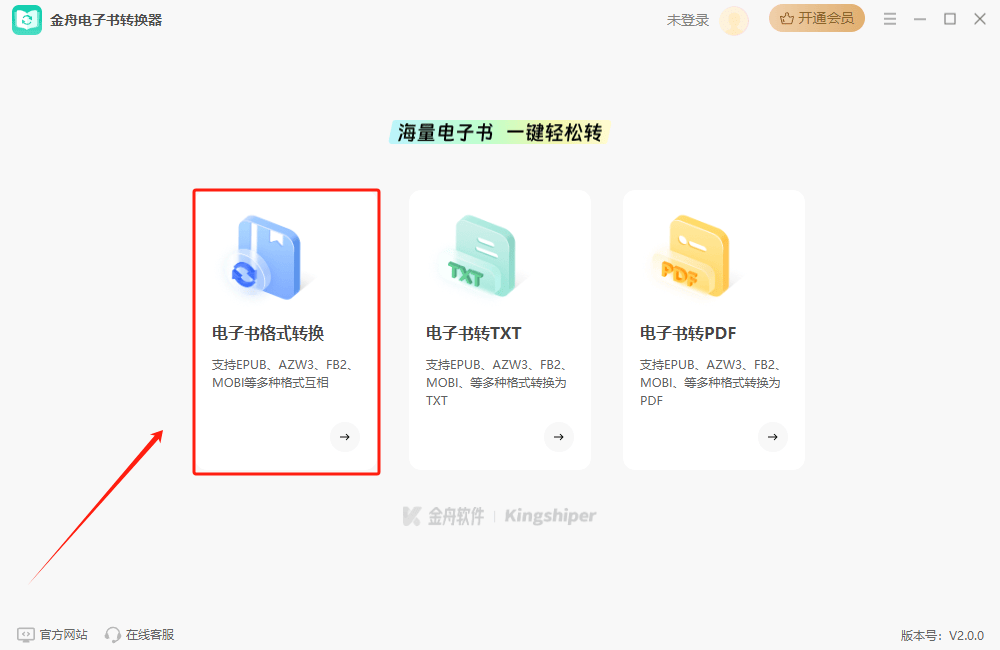The height and width of the screenshot is (650, 1000).
Task: Close the converter window
Action: click(980, 19)
